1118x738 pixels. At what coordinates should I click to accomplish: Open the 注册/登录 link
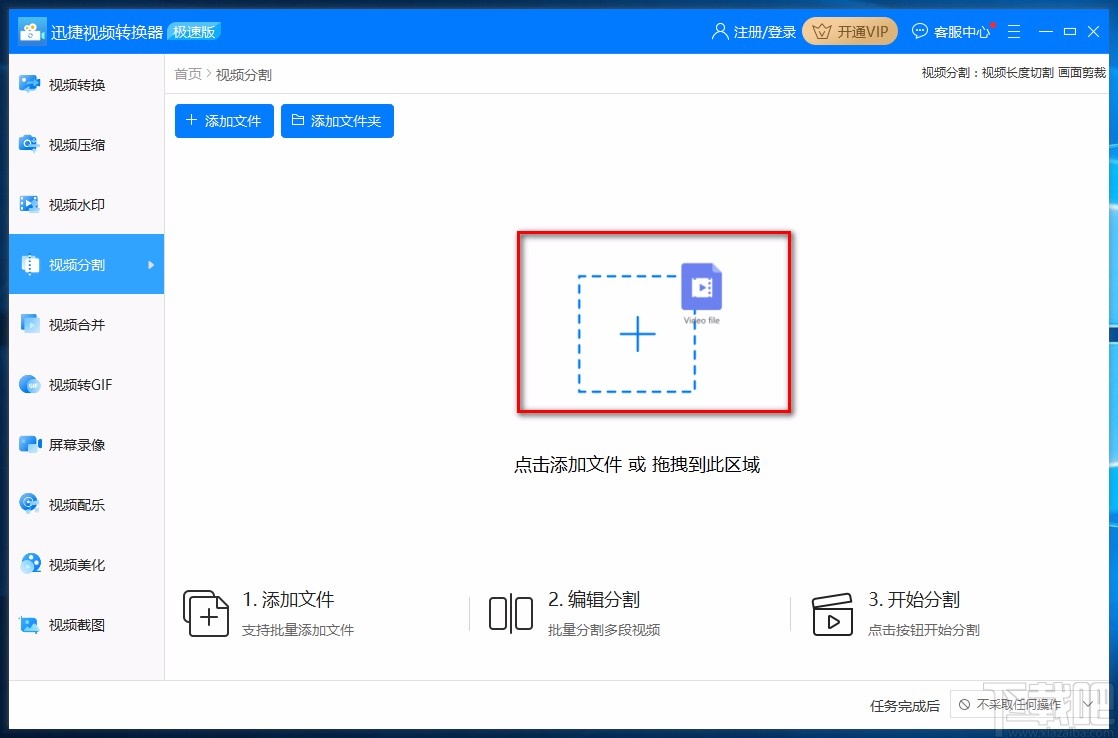pyautogui.click(x=753, y=31)
